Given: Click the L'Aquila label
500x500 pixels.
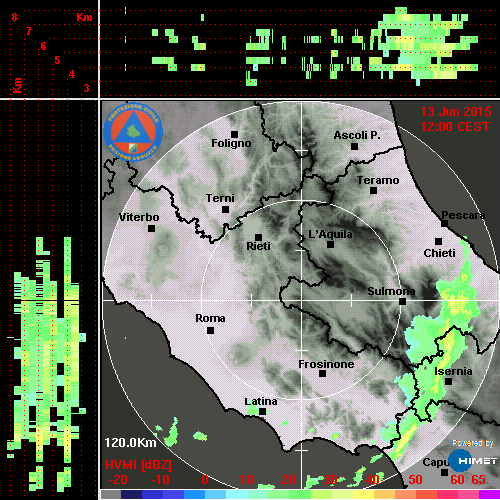Looking at the screenshot, I should pyautogui.click(x=330, y=234).
